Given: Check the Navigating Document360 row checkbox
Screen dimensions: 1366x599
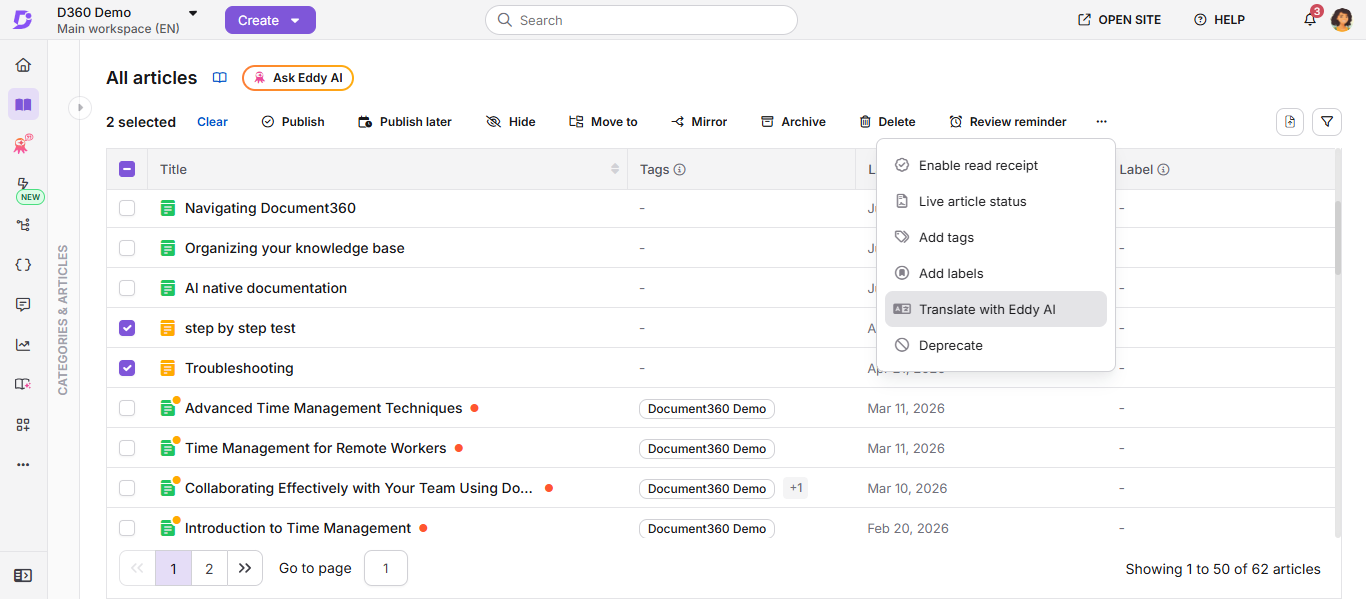Looking at the screenshot, I should [x=127, y=208].
